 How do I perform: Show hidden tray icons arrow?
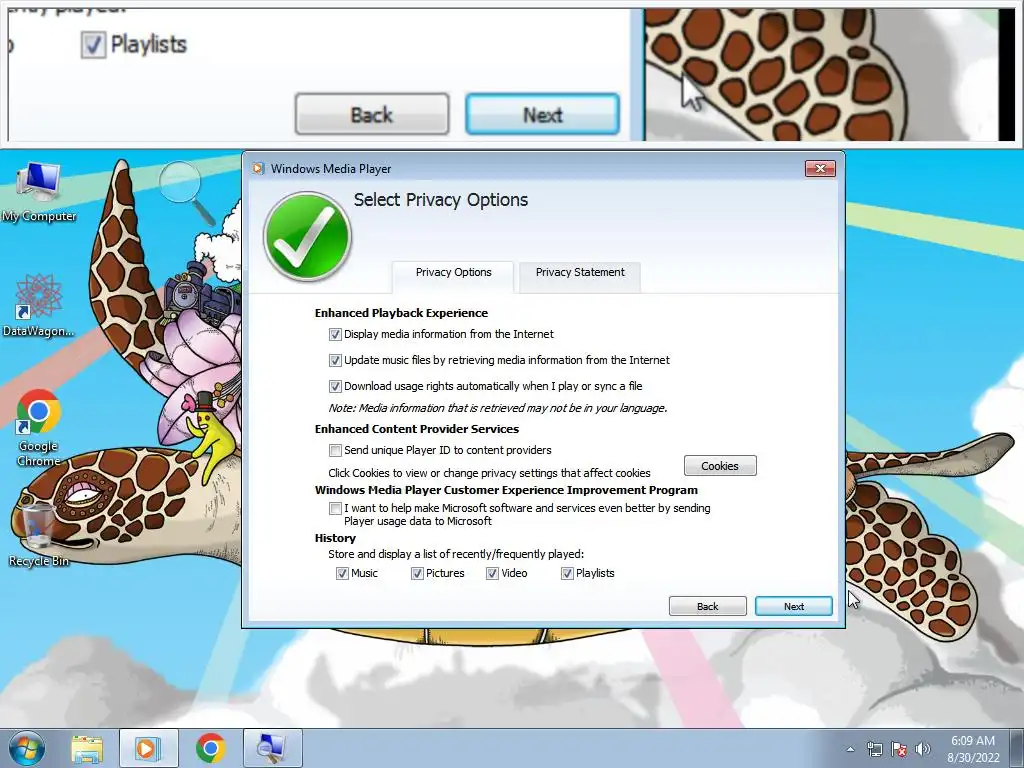[850, 749]
